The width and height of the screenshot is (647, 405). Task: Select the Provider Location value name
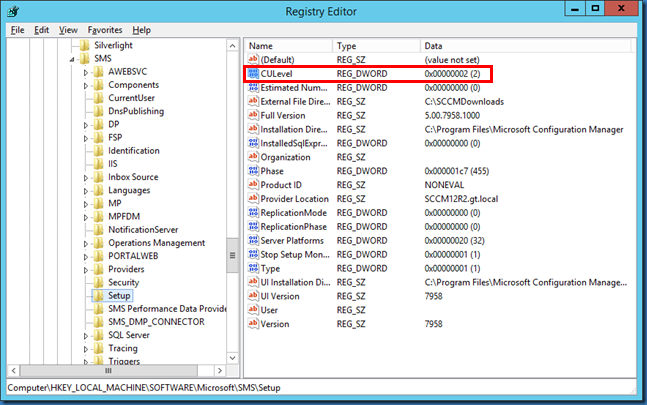295,199
